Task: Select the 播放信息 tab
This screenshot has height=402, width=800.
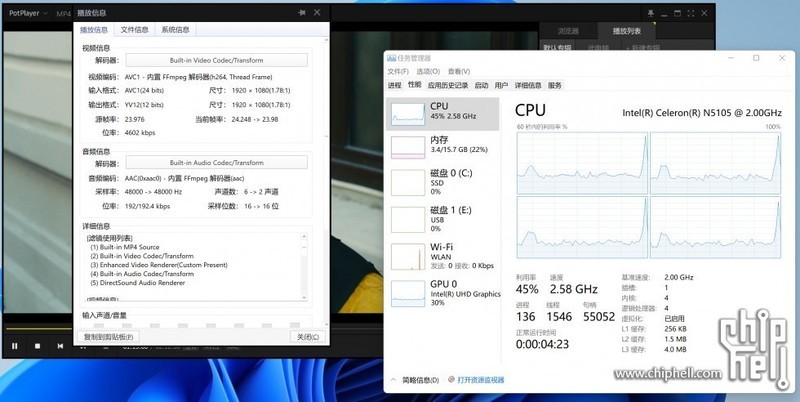Action: click(x=94, y=30)
